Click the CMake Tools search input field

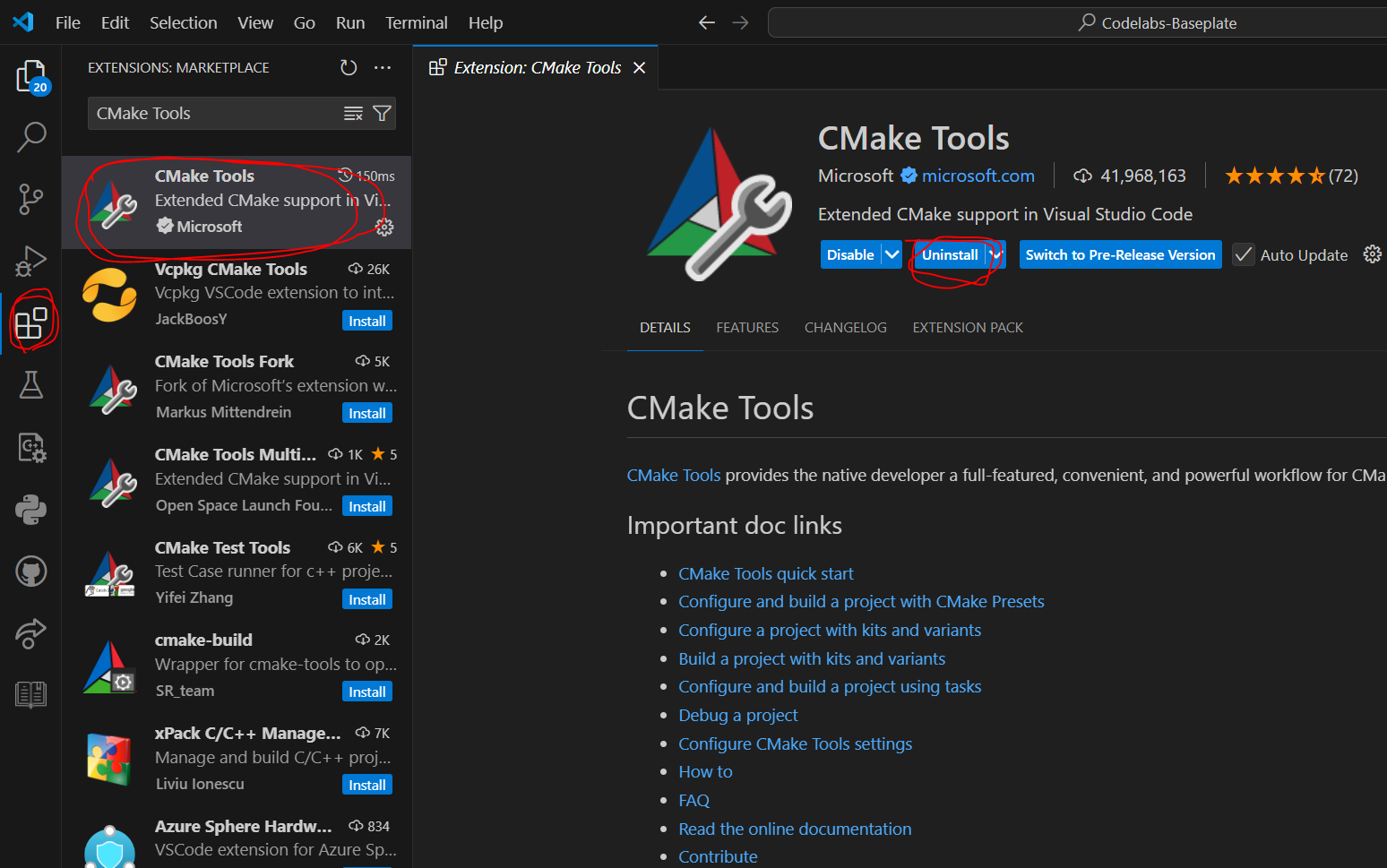click(x=215, y=113)
